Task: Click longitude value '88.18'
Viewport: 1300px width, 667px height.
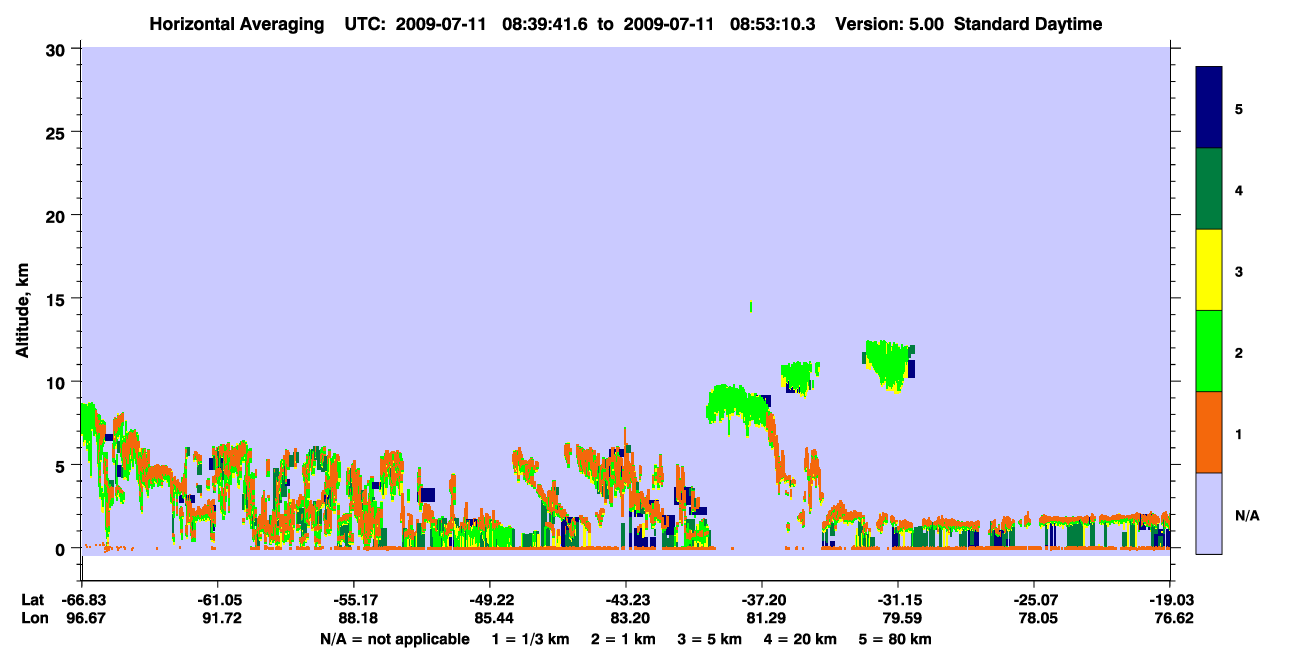Action: pos(356,618)
